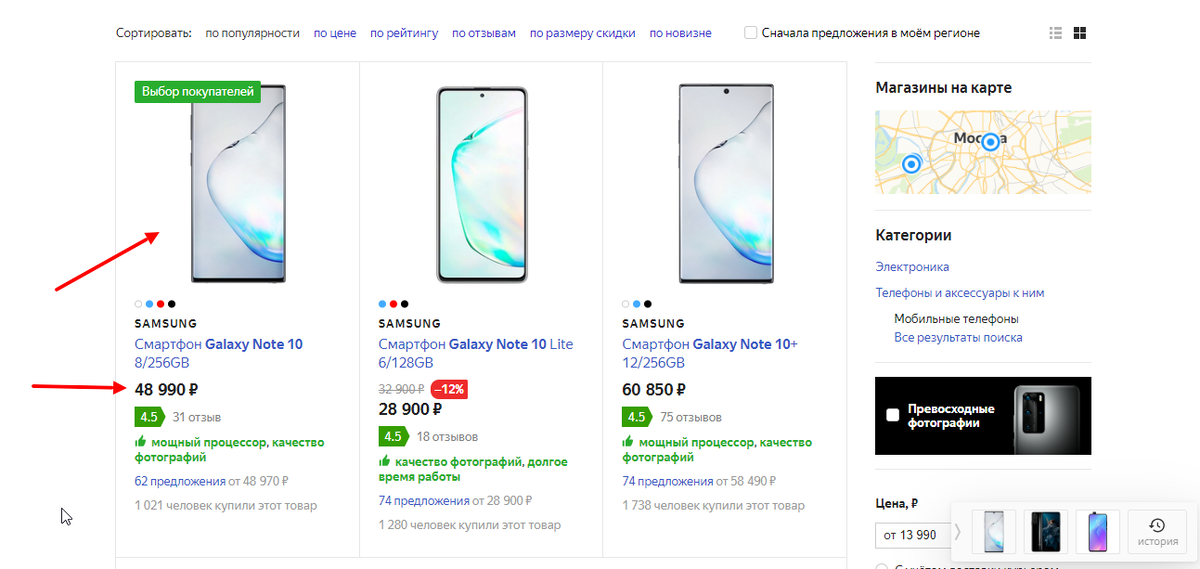Tick the Превосходные фотографии checkbox
This screenshot has height=569, width=1200.
coord(893,415)
